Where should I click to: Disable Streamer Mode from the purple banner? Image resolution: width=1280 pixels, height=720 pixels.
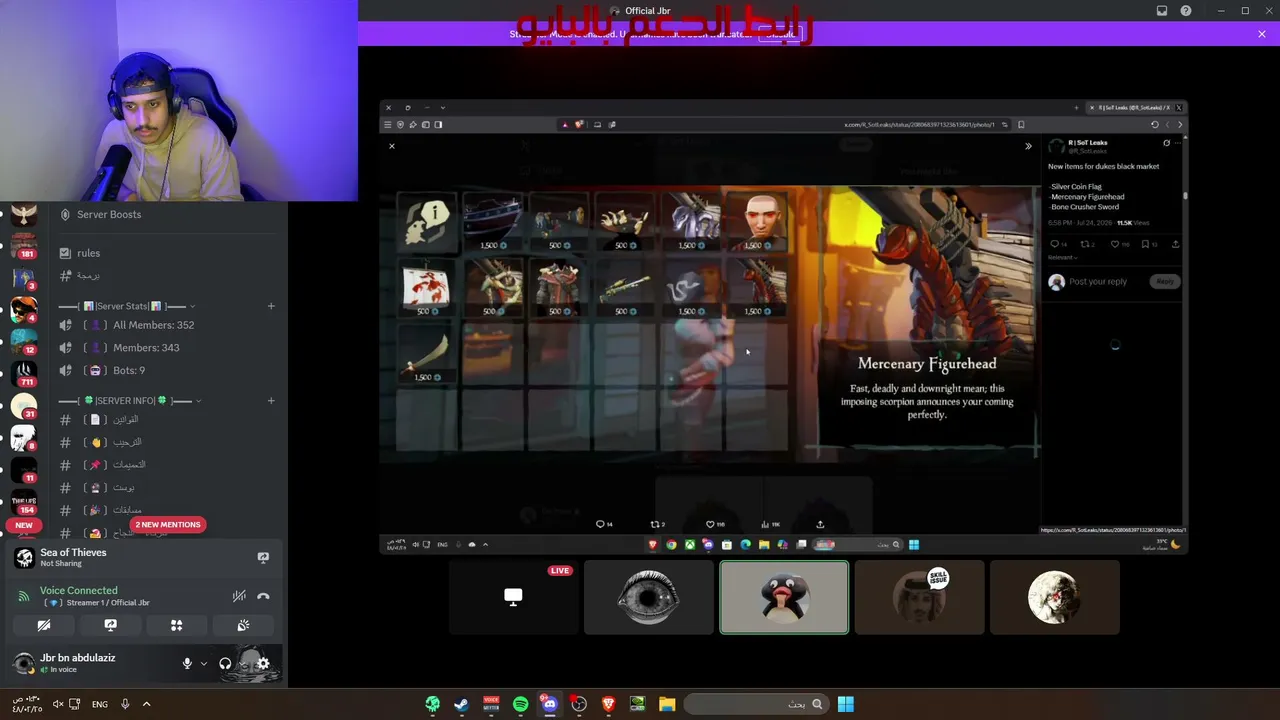point(781,34)
